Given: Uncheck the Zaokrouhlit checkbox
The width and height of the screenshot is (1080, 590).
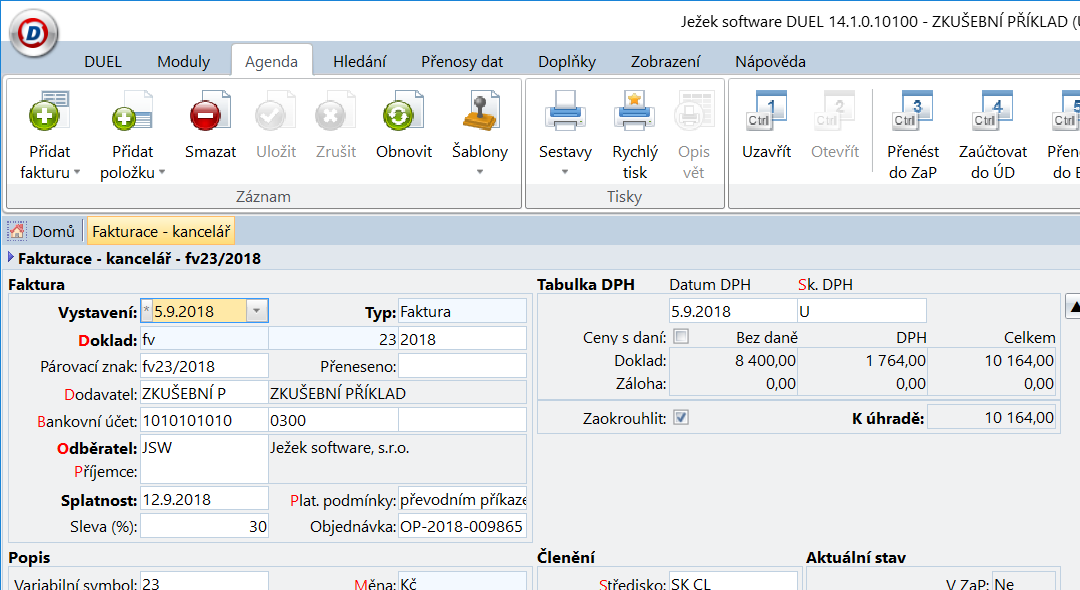Looking at the screenshot, I should pyautogui.click(x=681, y=417).
